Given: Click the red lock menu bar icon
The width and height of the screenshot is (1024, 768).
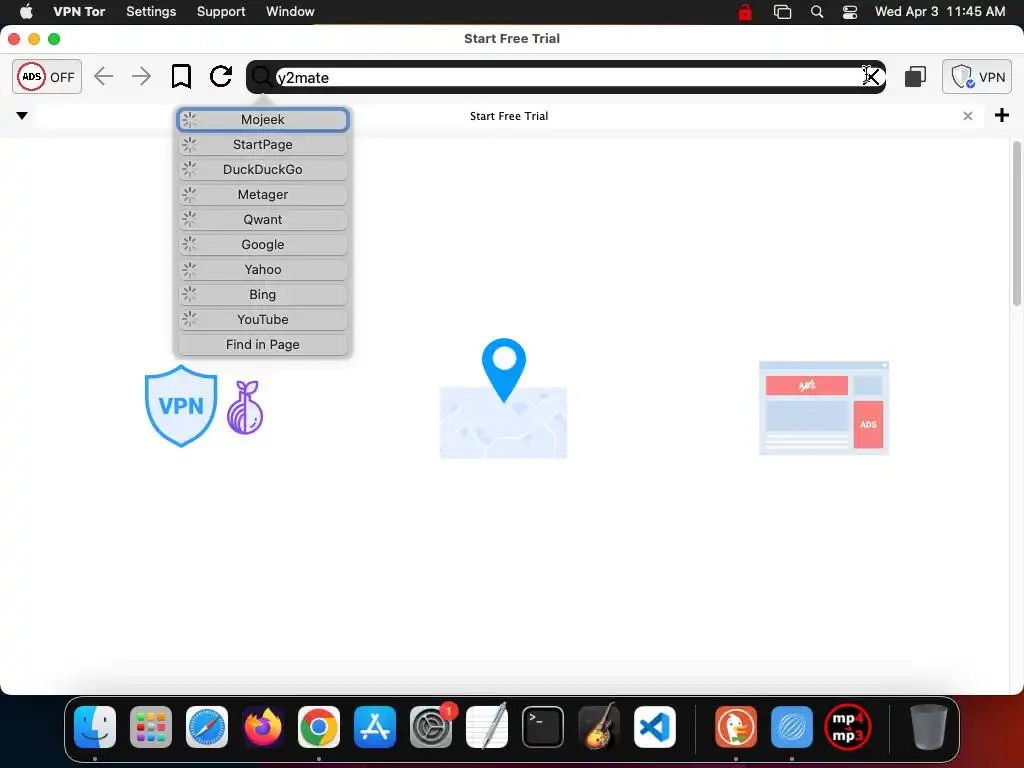Looking at the screenshot, I should (744, 12).
